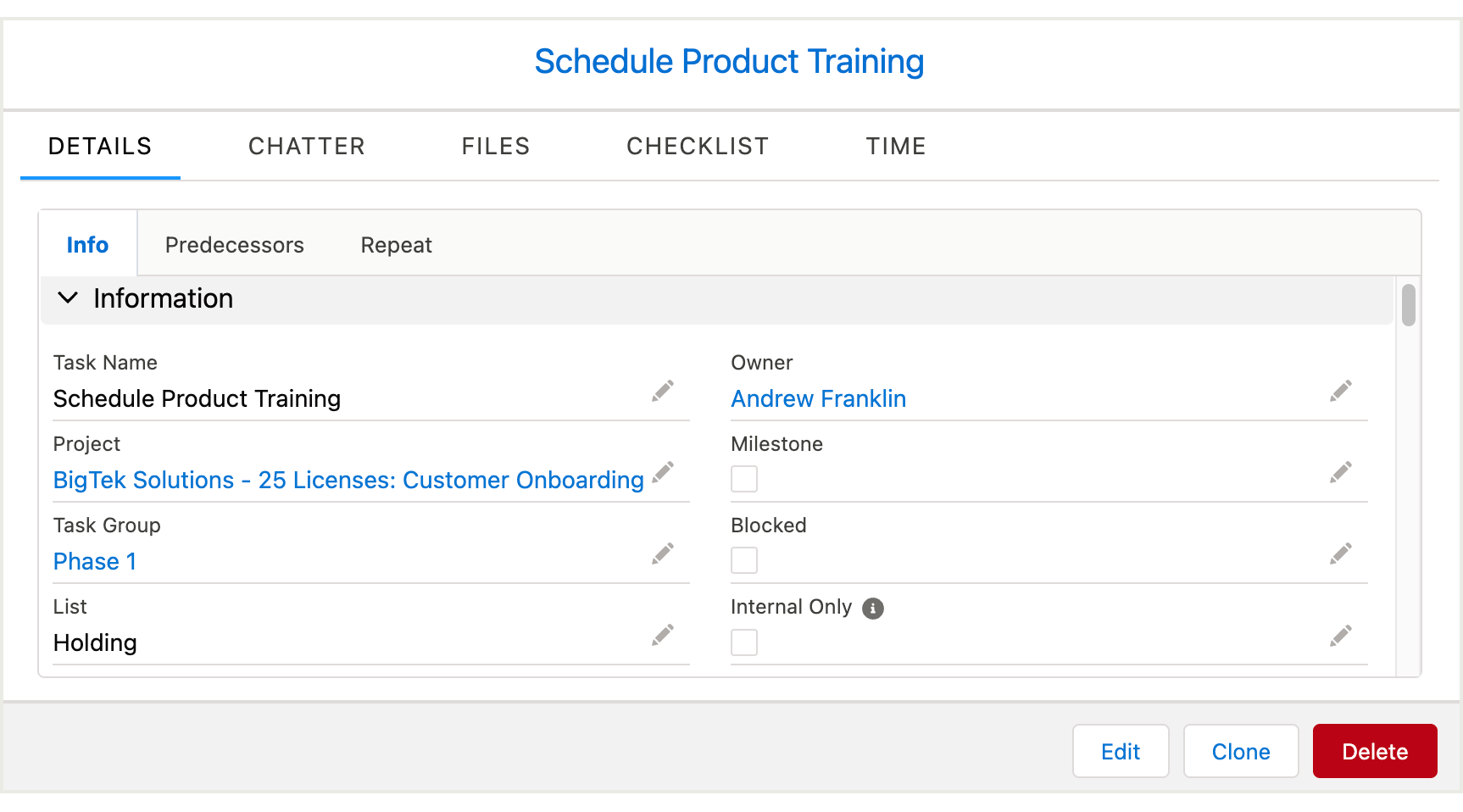Select the Predecessors sub-tab
This screenshot has width=1463, height=812.
tap(235, 245)
